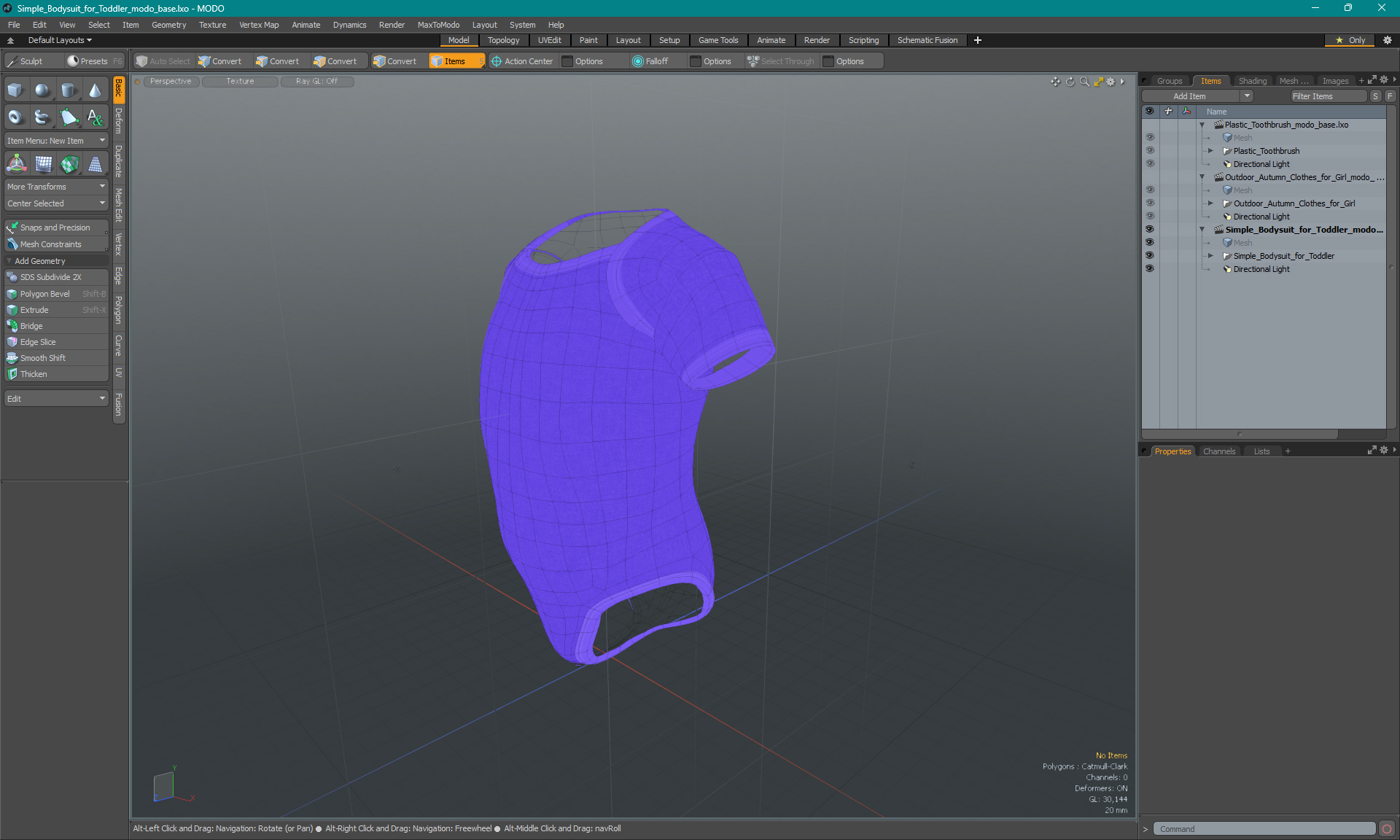Select the Polygon Bevel tool
This screenshot has height=840, width=1400.
click(45, 294)
